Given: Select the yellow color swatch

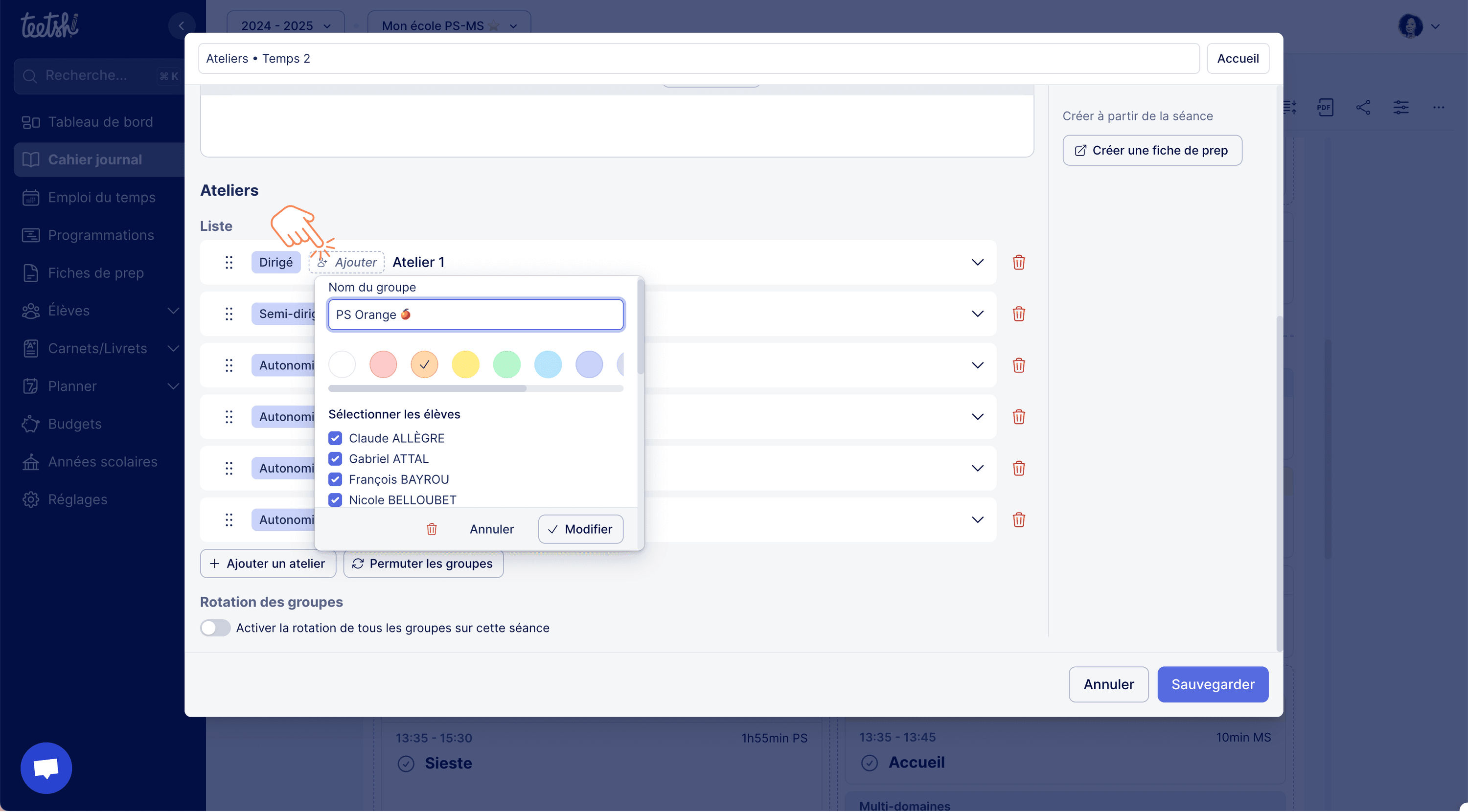Looking at the screenshot, I should pos(465,364).
